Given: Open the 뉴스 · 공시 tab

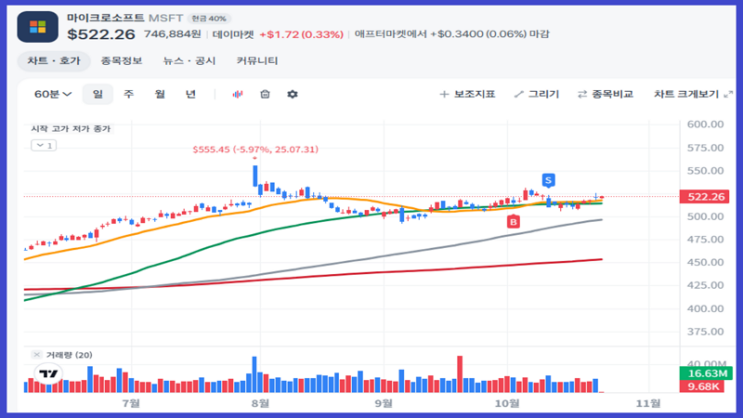Looking at the screenshot, I should (189, 61).
